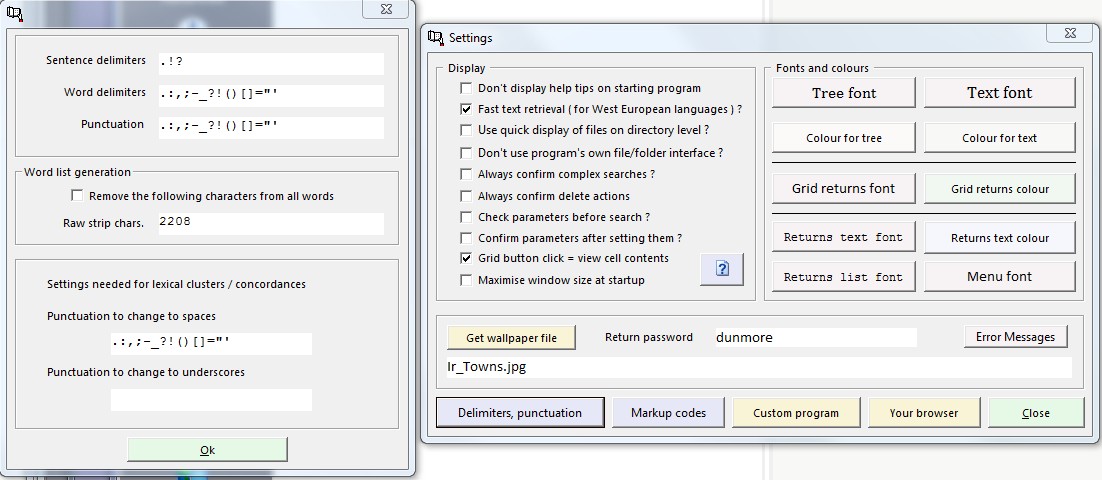The image size is (1102, 480).
Task: Click the Custom program button
Action: [795, 412]
